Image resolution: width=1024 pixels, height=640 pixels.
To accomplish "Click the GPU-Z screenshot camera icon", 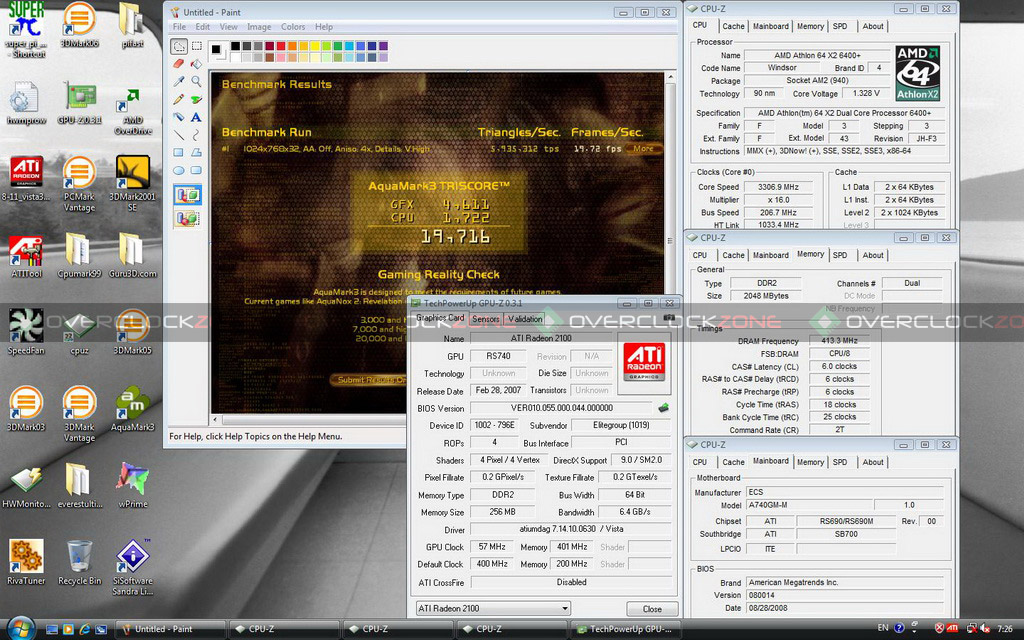I will point(669,318).
